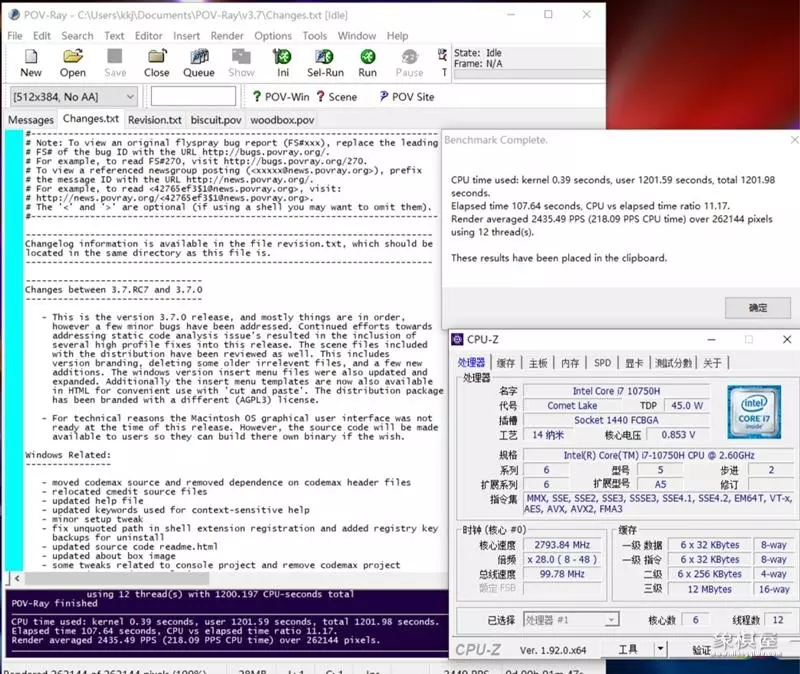Viewport: 800px width, 674px height.
Task: Switch to the biscuit.pov tab
Action: [x=216, y=120]
